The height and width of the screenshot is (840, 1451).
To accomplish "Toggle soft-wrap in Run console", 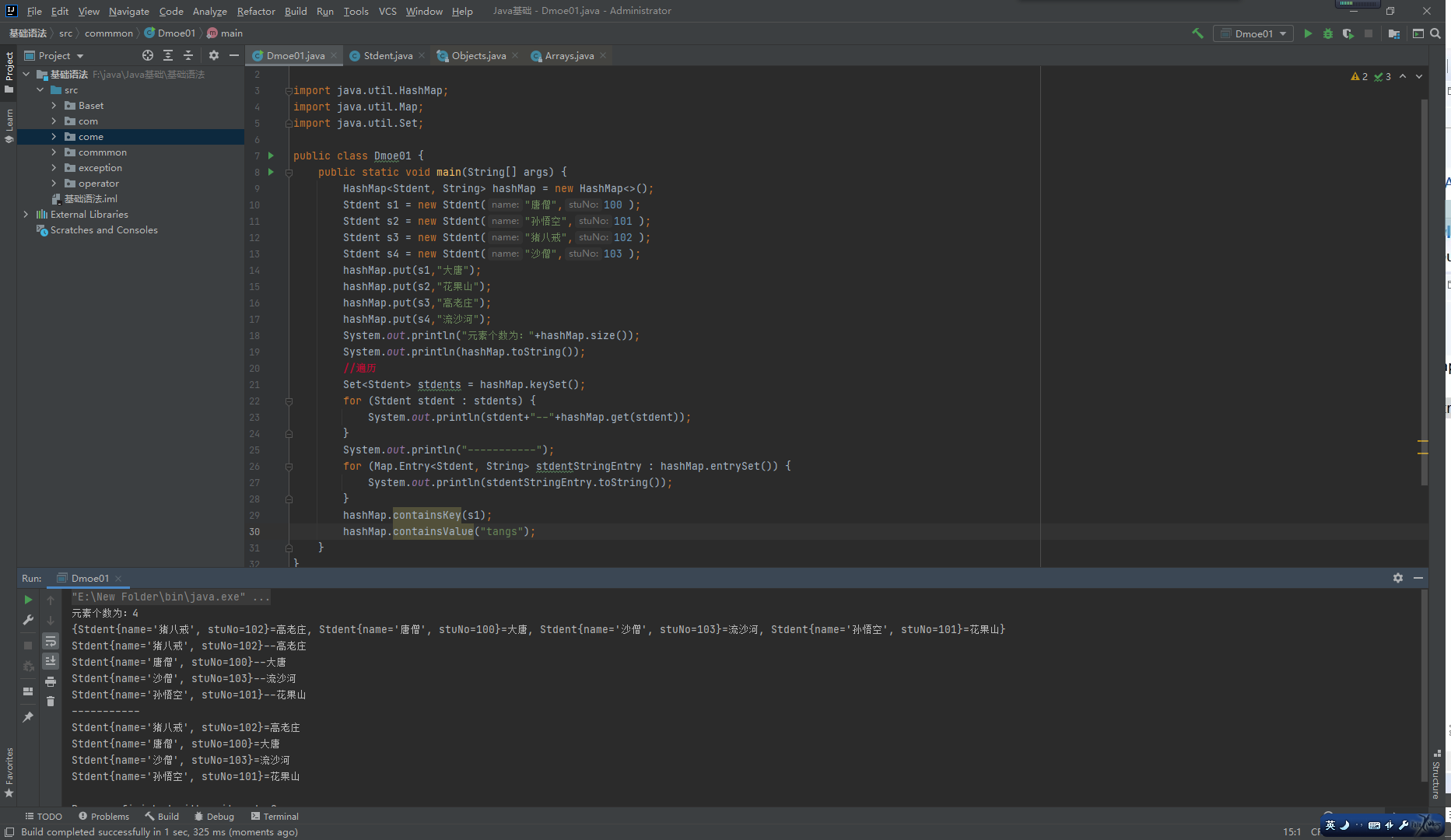I will pyautogui.click(x=51, y=641).
